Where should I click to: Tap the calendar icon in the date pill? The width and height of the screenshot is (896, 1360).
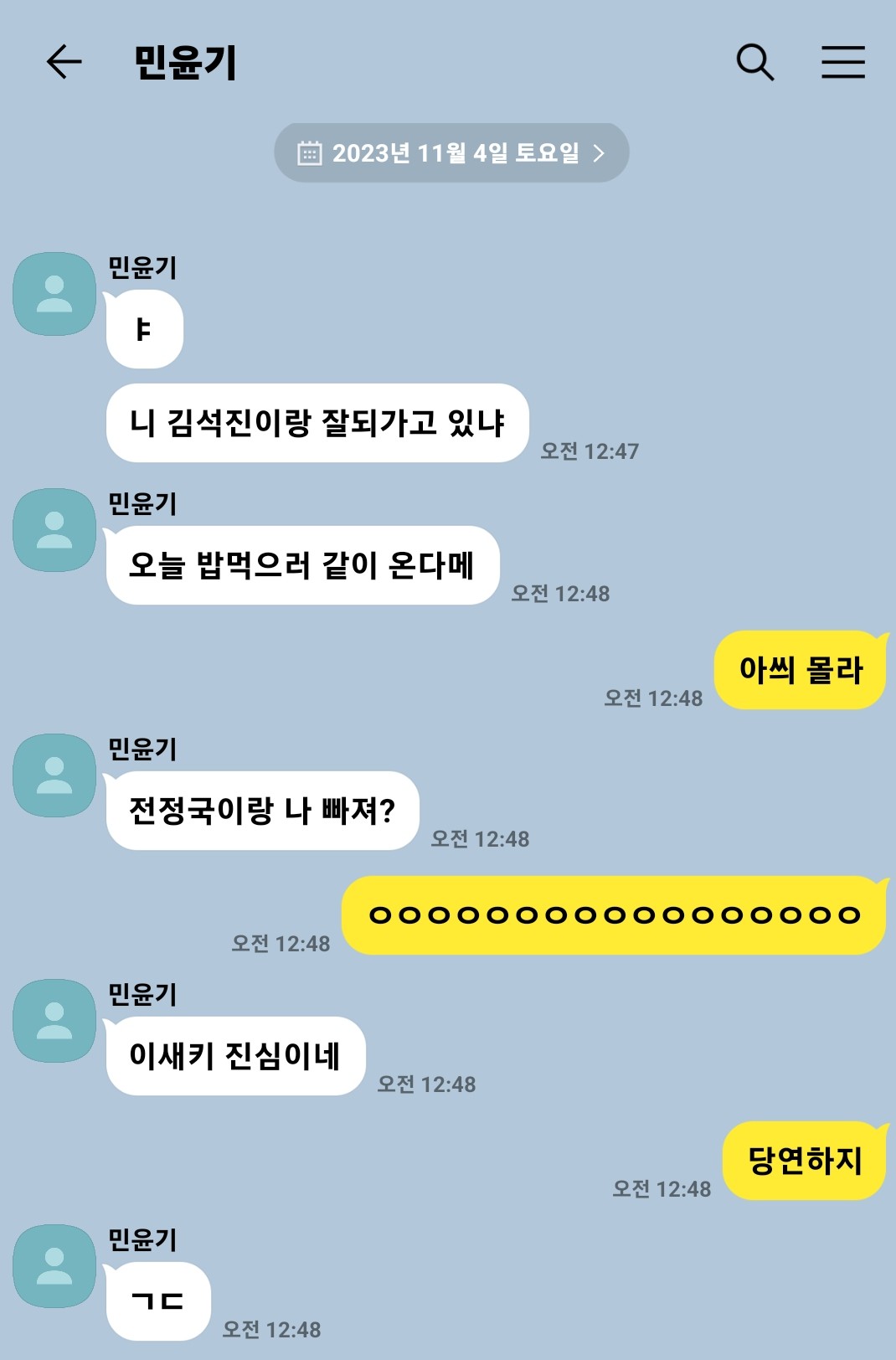tap(310, 152)
